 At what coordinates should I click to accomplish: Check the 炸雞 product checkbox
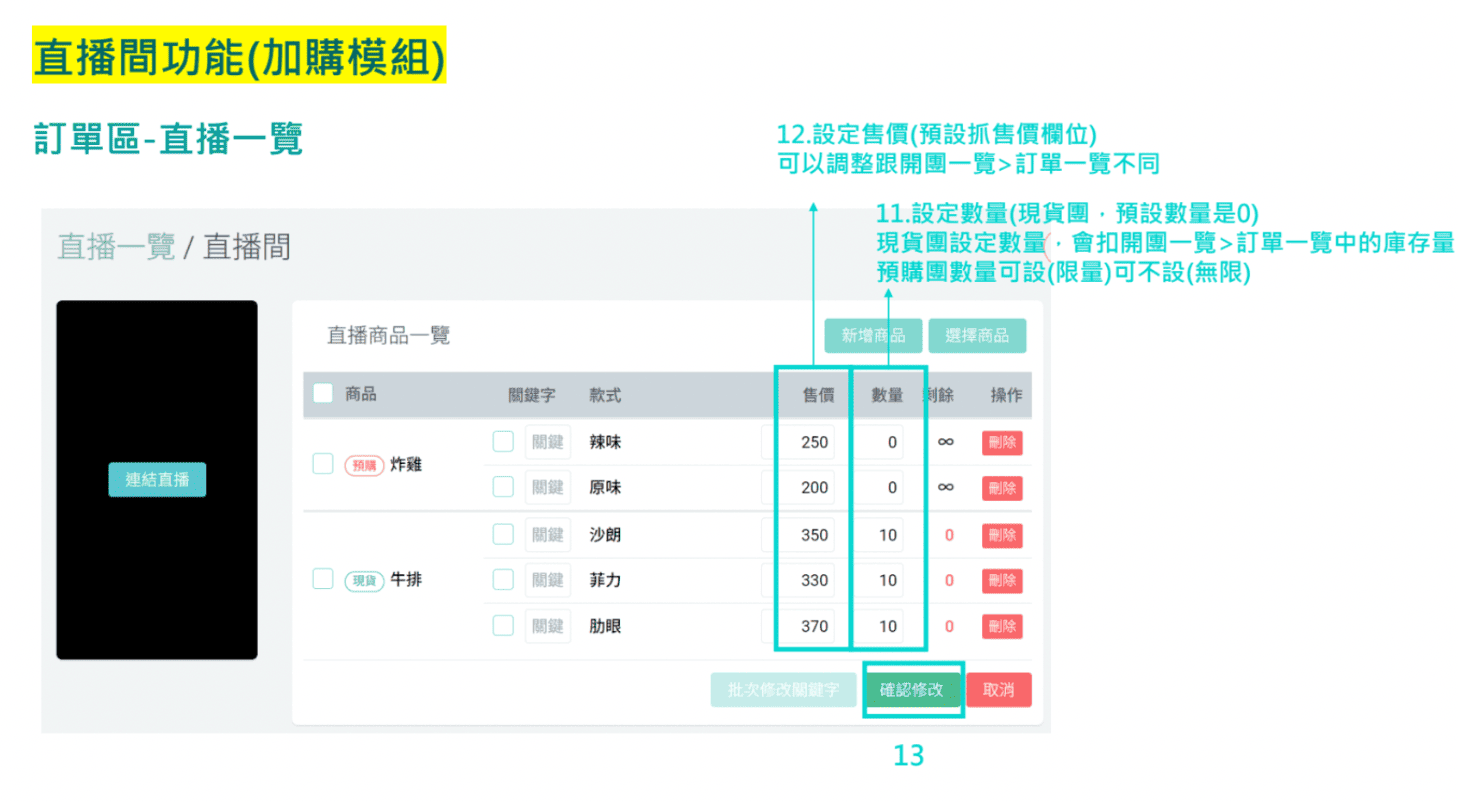tap(323, 464)
